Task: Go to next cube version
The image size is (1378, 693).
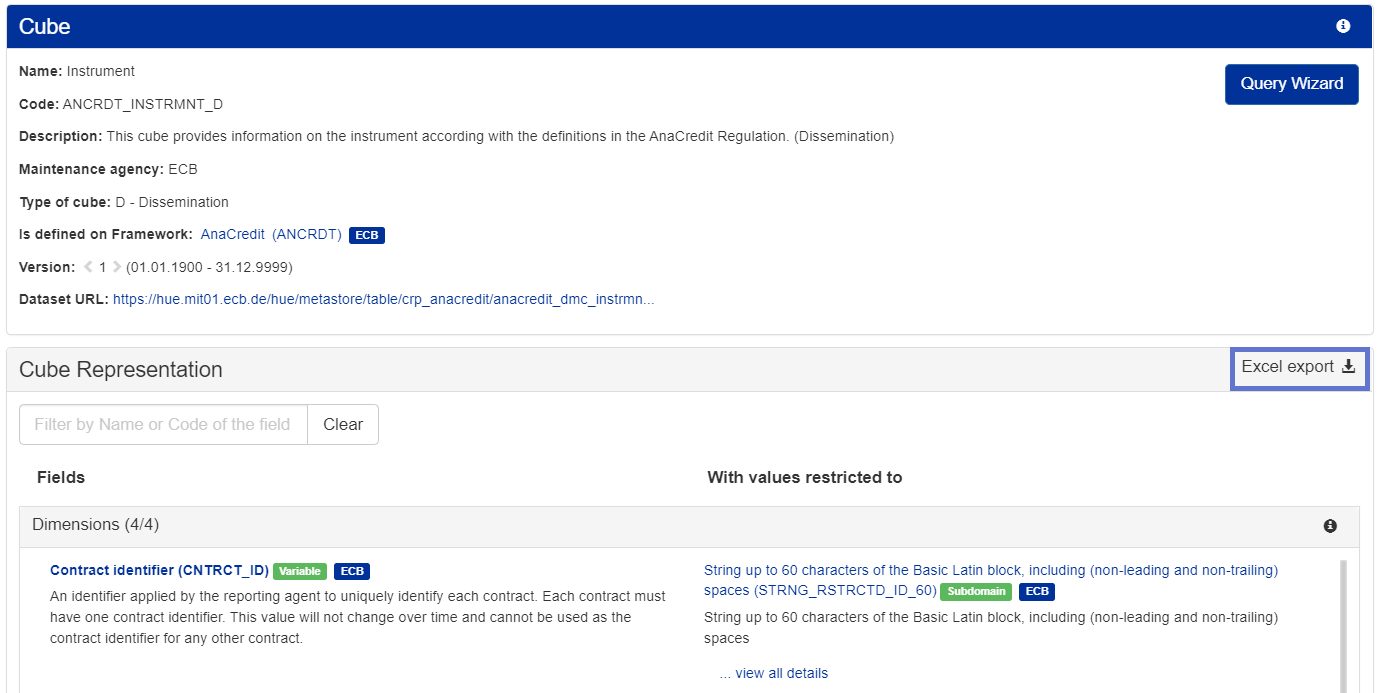Action: coord(116,267)
